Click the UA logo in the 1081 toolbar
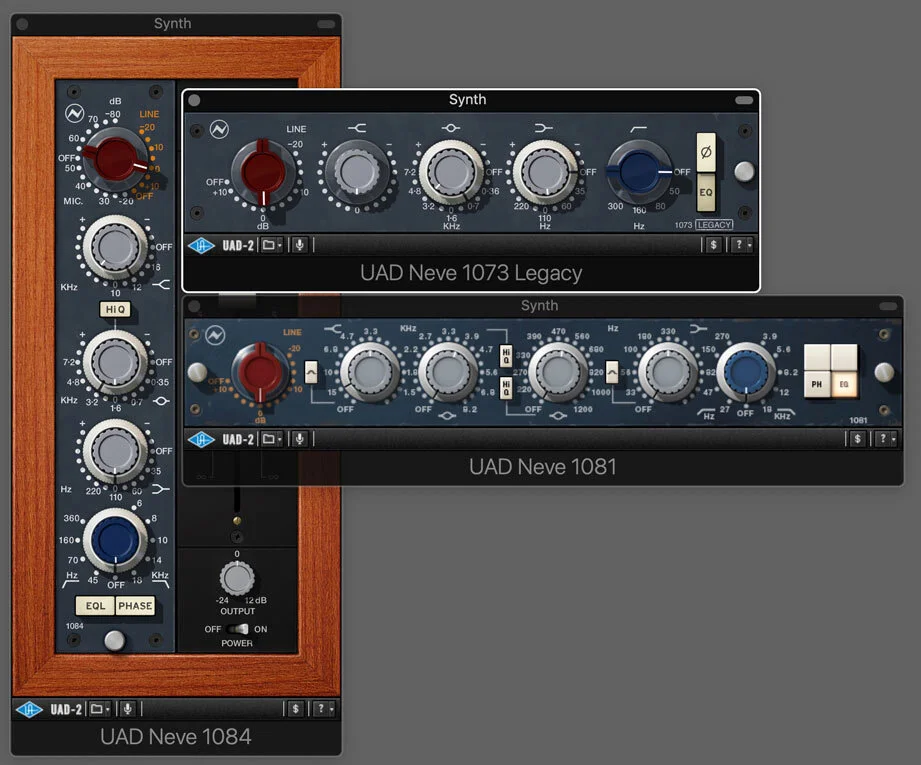 201,439
